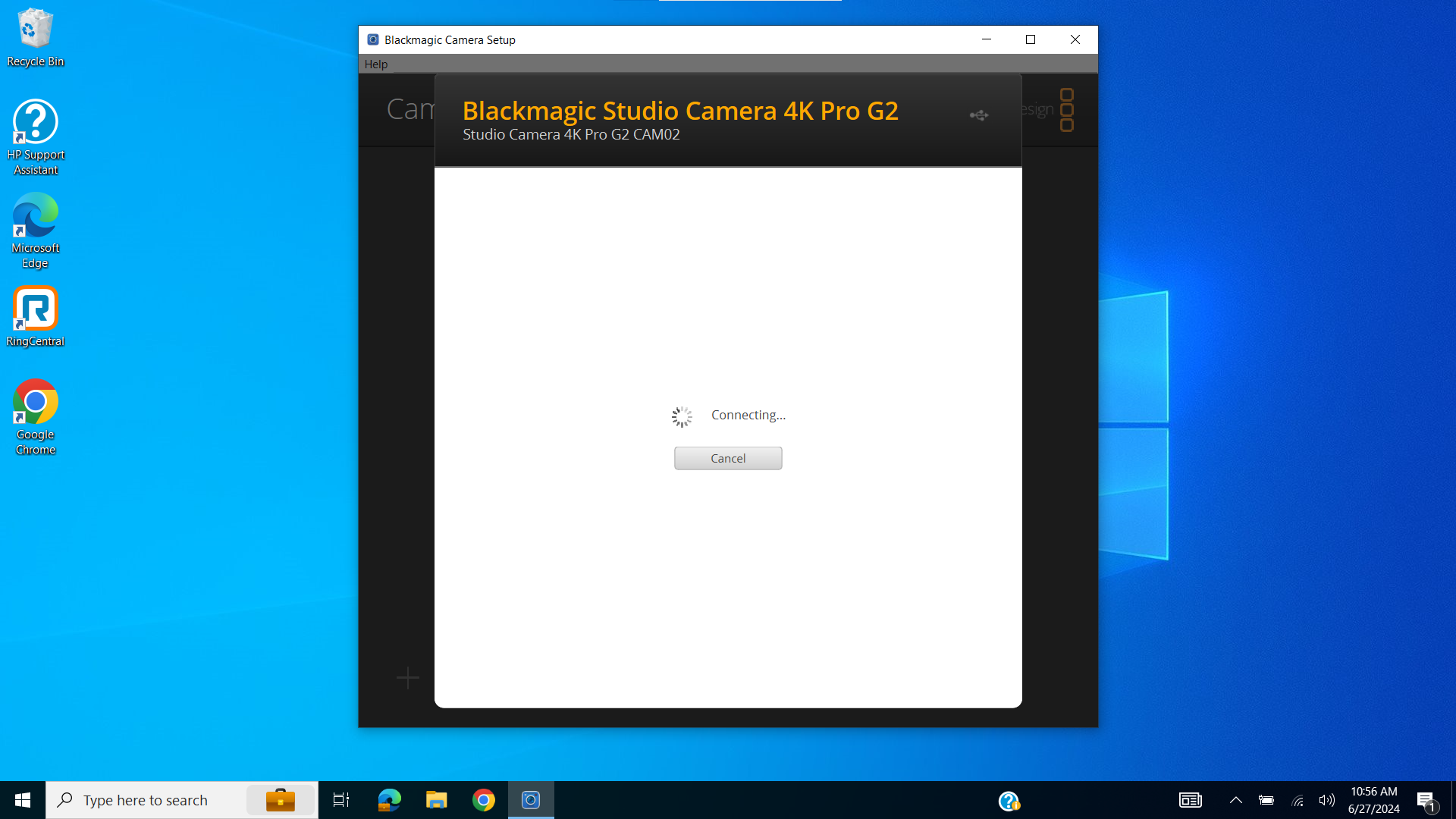Open the Recycle Bin desktop icon
This screenshot has height=819, width=1456.
(x=36, y=38)
